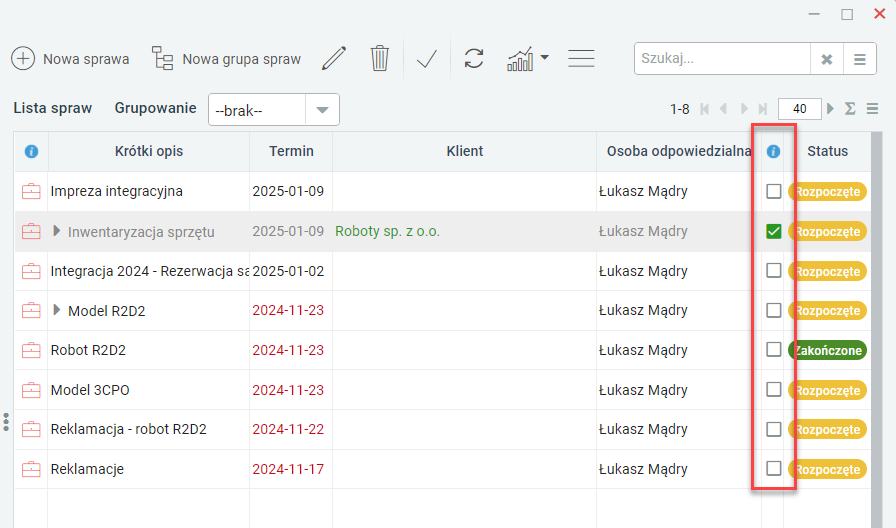Click briefcase icon of Reklamacje row
The image size is (896, 528).
(x=31, y=469)
